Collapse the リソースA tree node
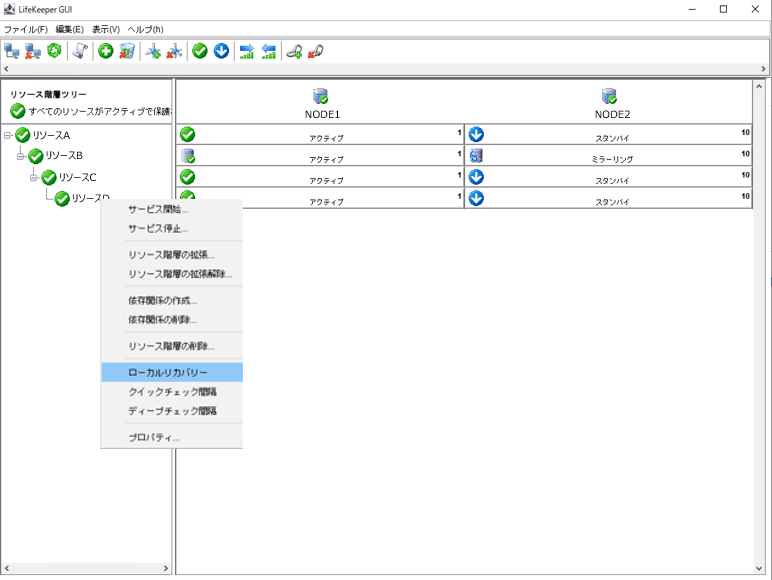 pyautogui.click(x=7, y=135)
